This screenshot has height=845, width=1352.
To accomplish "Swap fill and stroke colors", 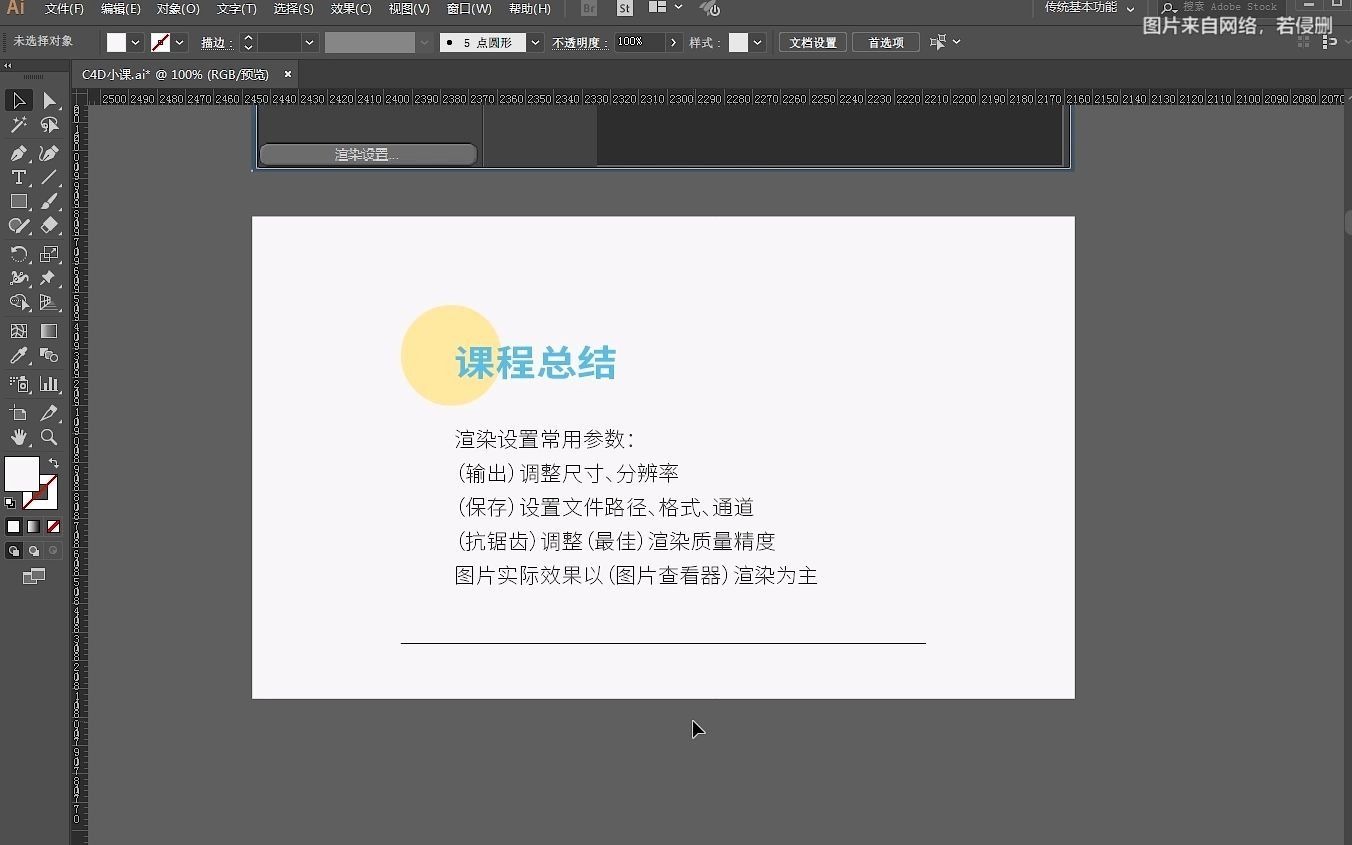I will coord(54,463).
